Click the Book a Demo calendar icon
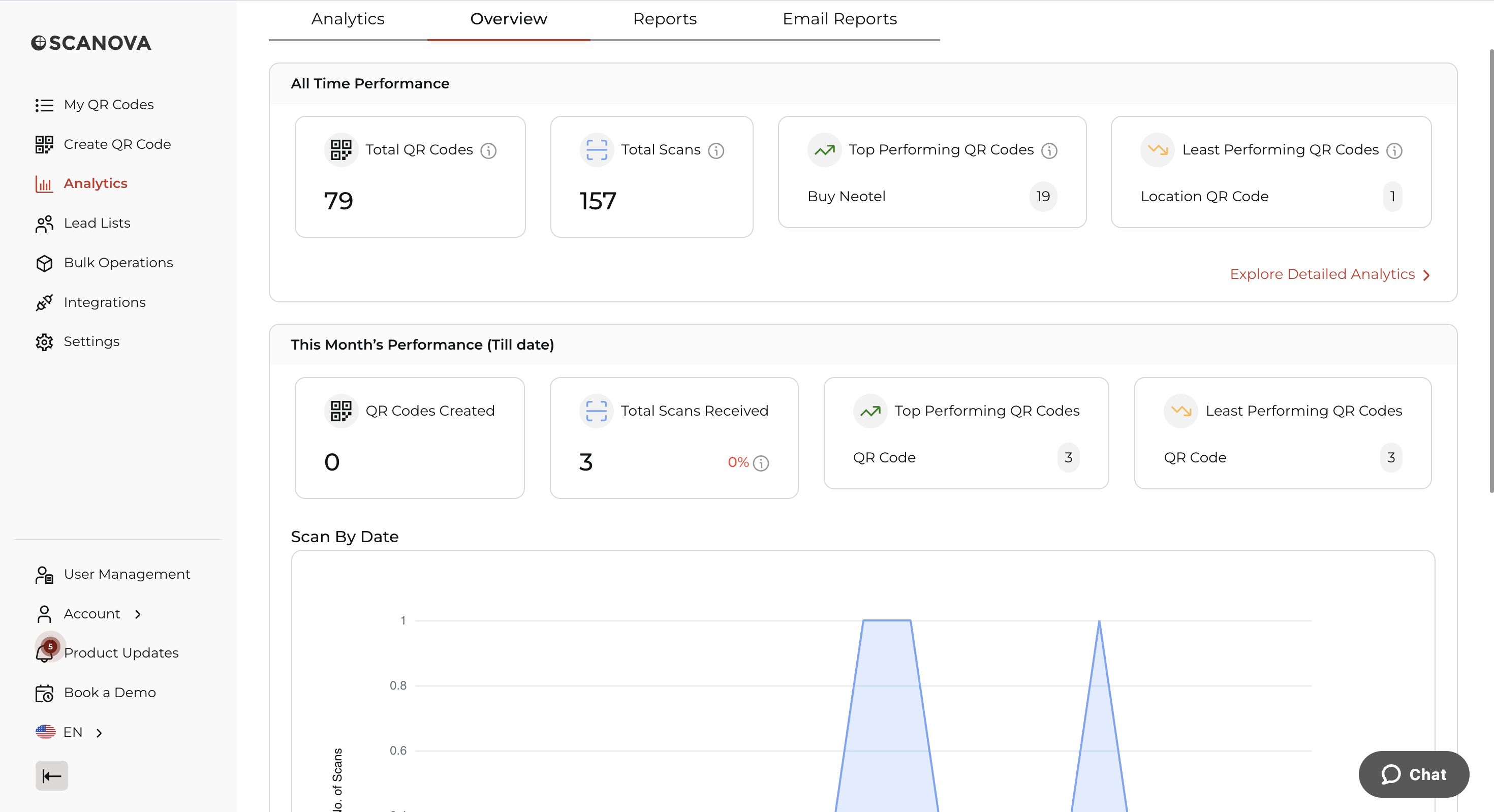The image size is (1494, 812). pyautogui.click(x=44, y=693)
